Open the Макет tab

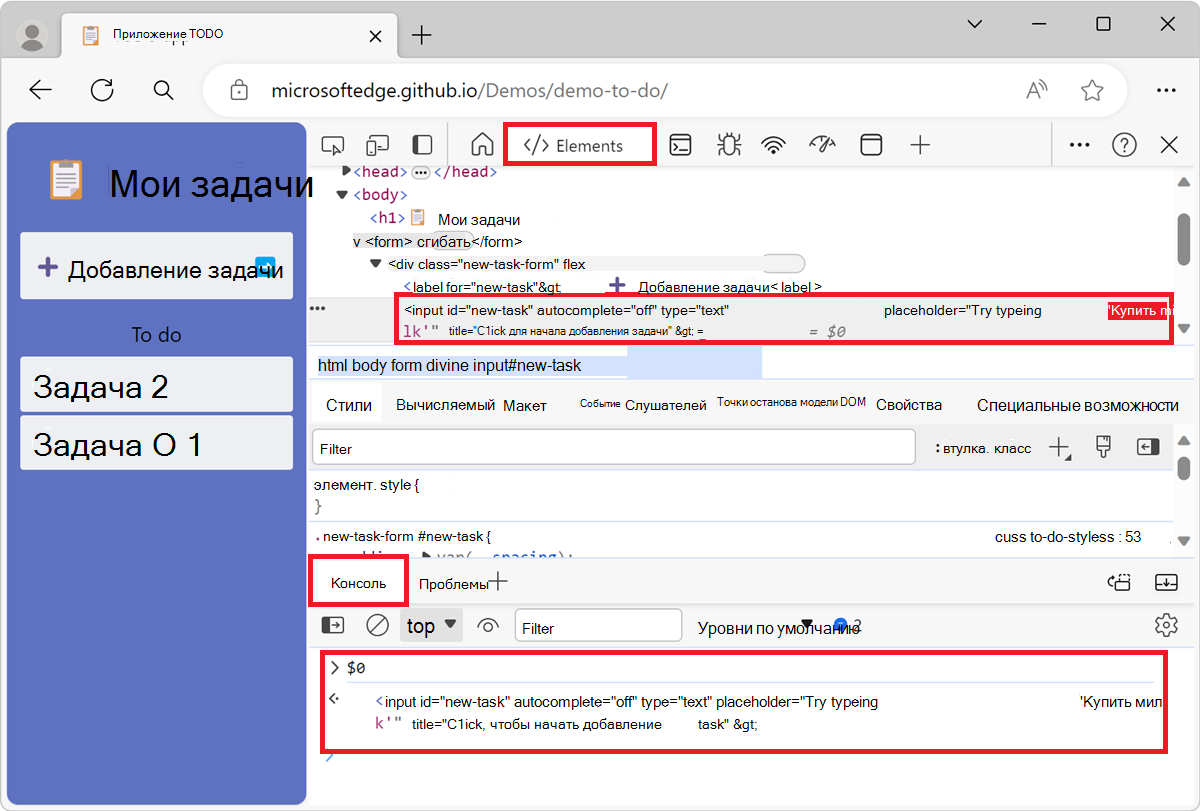(525, 405)
